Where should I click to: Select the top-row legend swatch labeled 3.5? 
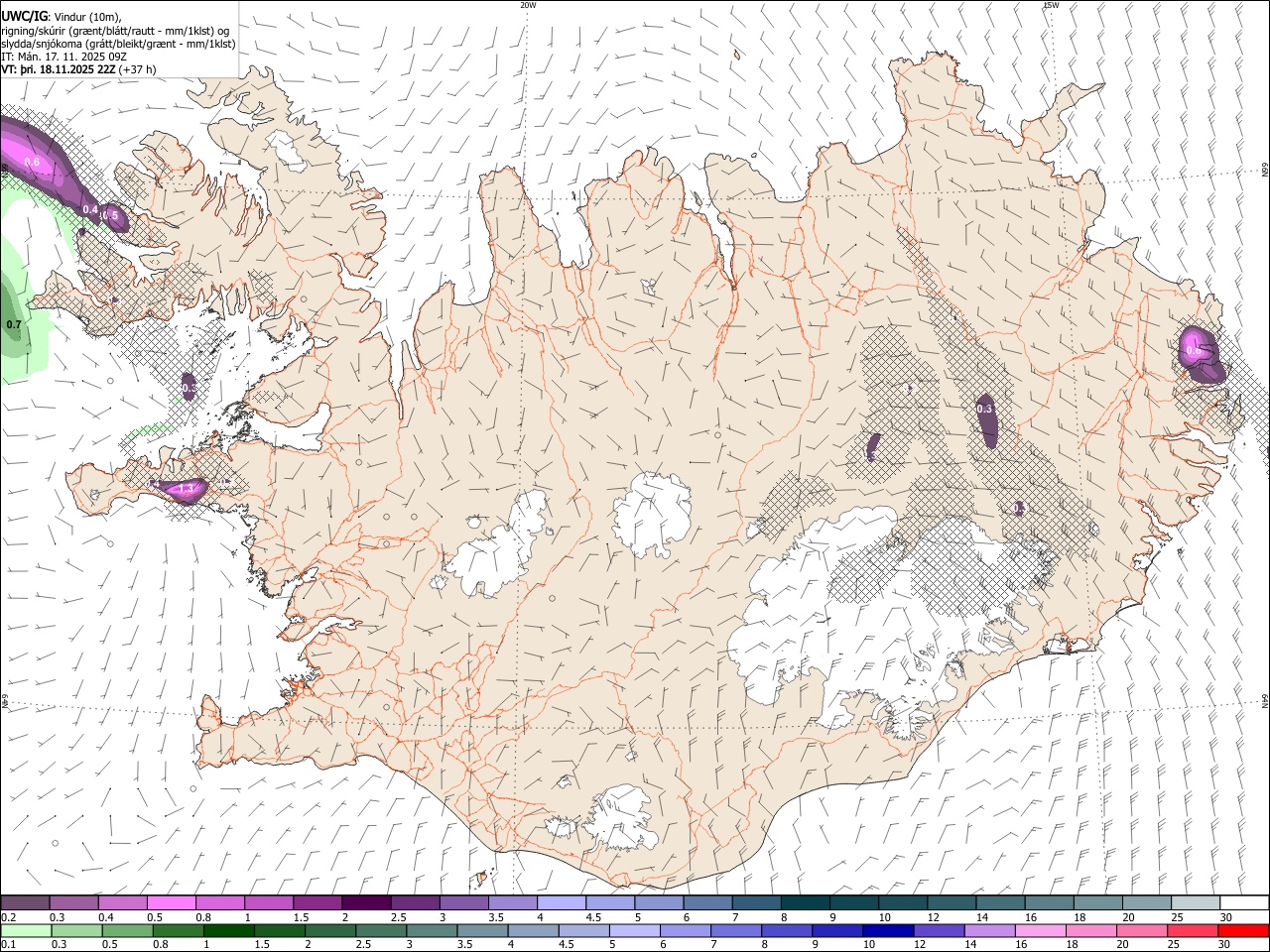(x=512, y=903)
